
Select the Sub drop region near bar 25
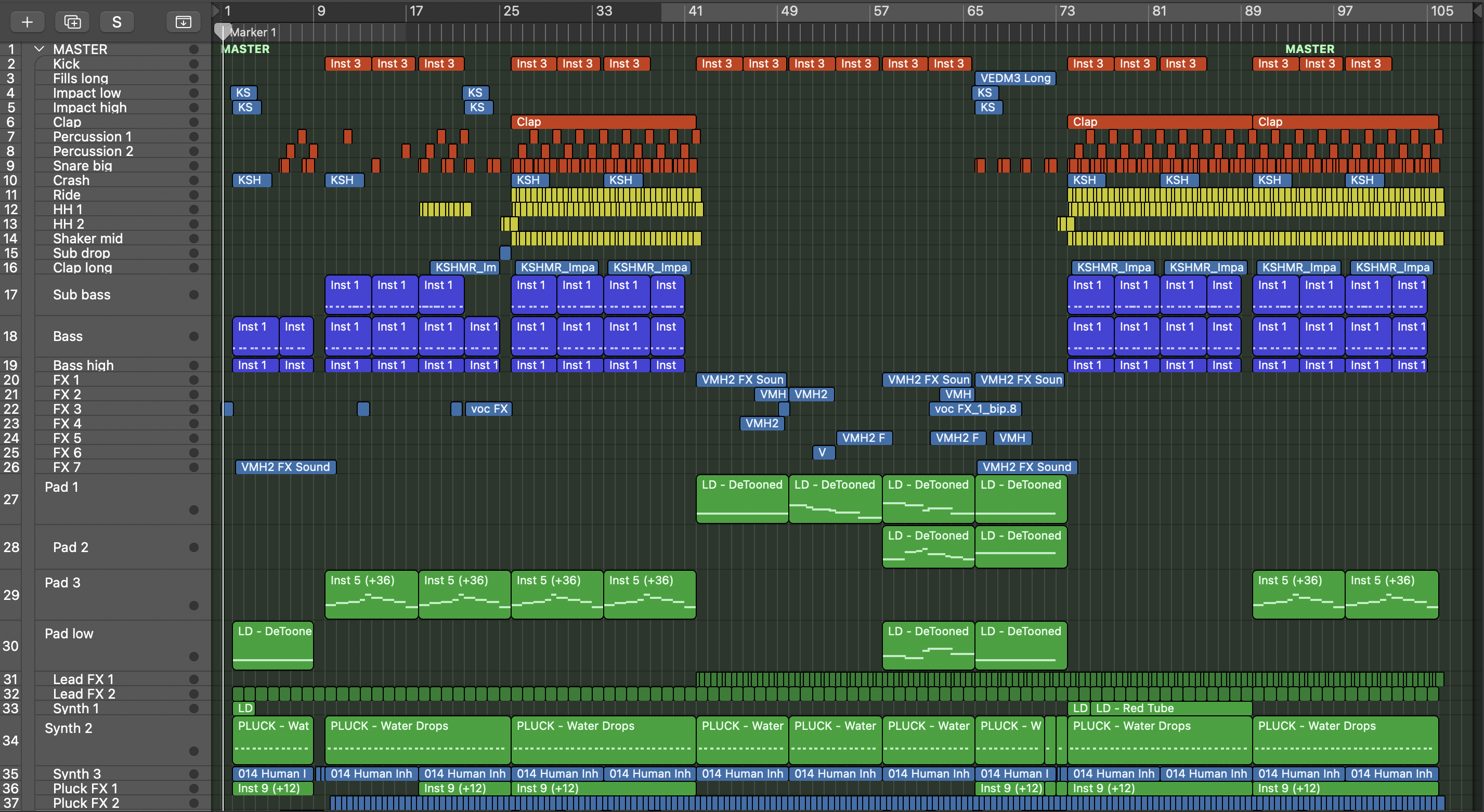(x=505, y=253)
